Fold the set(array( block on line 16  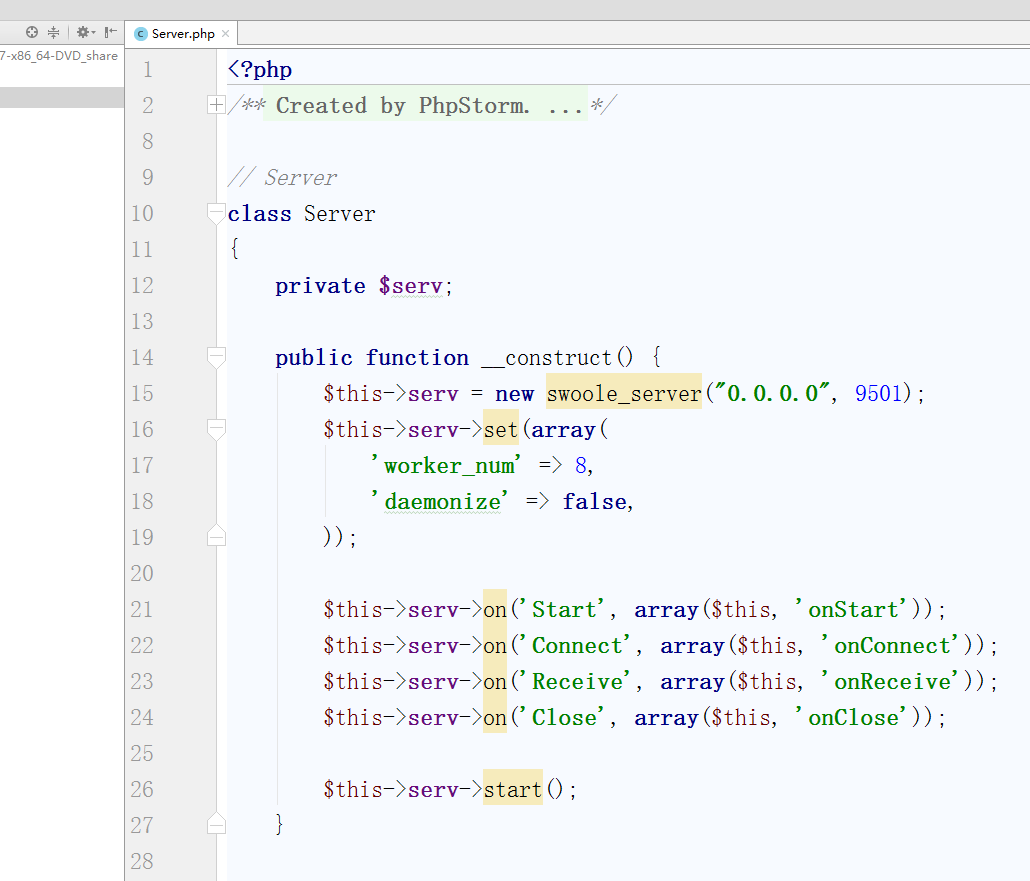[x=215, y=429]
